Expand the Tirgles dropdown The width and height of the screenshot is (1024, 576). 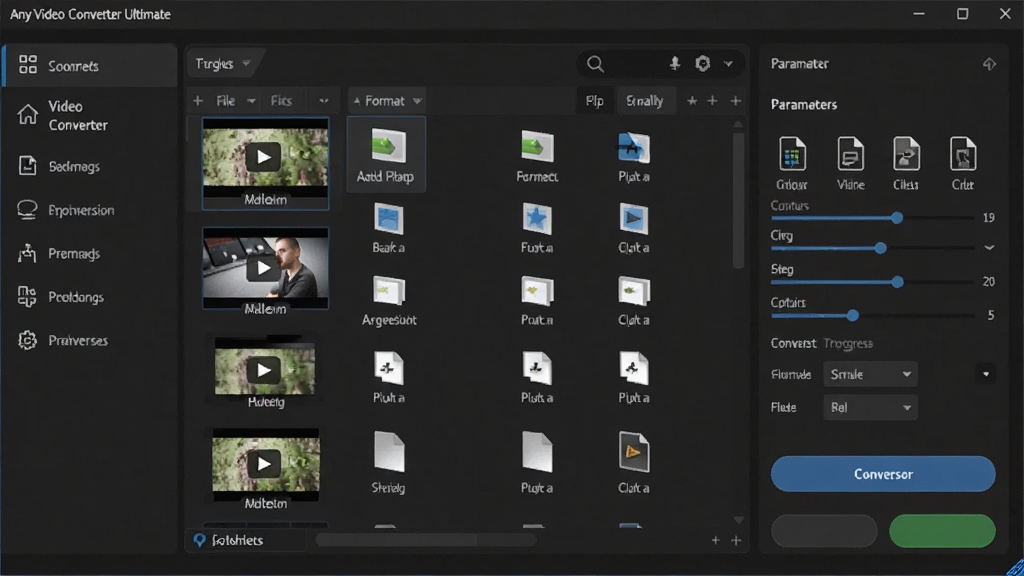222,63
